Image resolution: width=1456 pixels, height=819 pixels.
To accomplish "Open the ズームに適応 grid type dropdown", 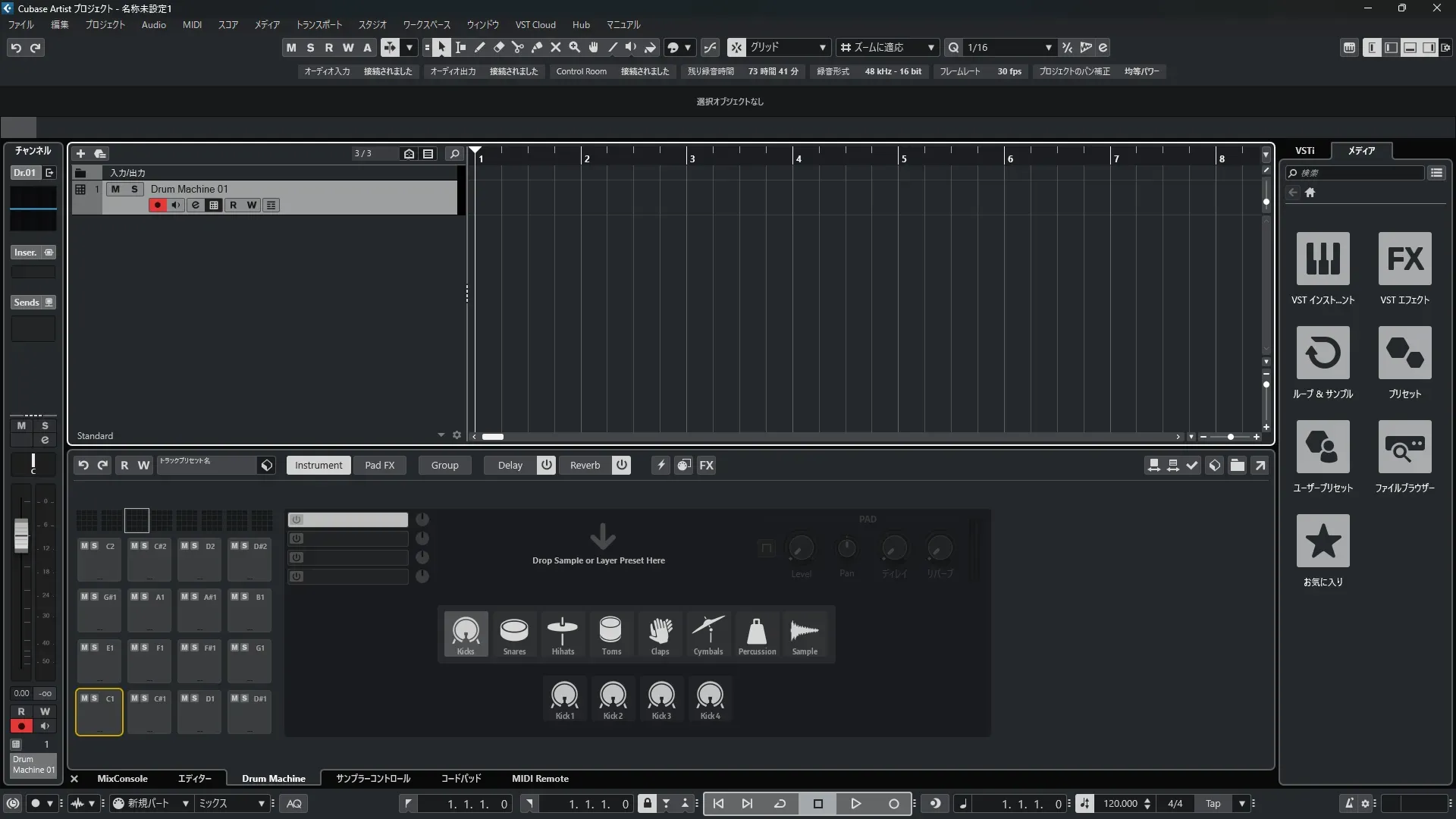I will (930, 48).
